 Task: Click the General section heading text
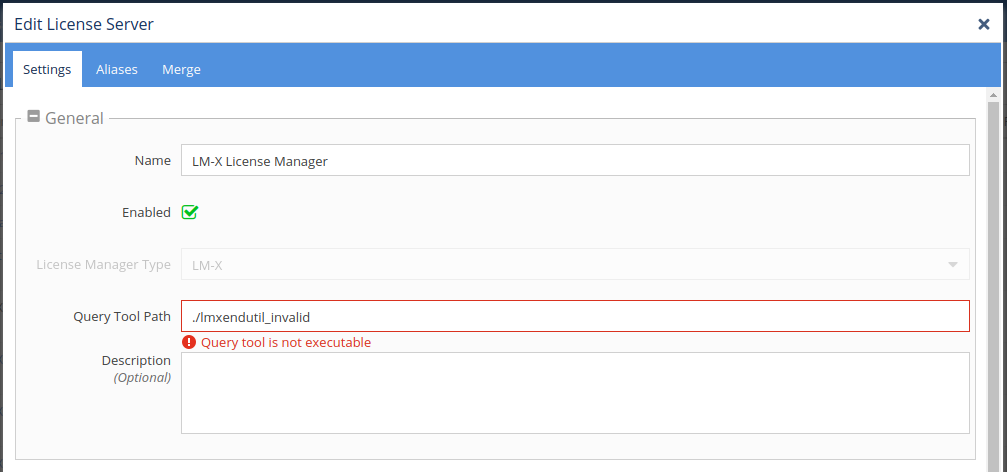point(74,118)
